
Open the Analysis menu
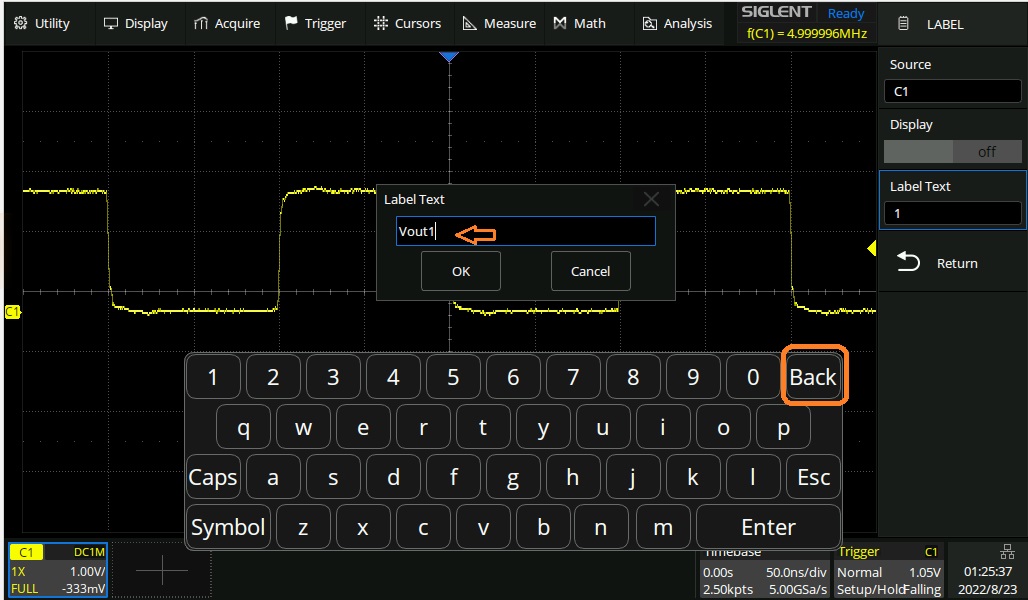tap(677, 23)
